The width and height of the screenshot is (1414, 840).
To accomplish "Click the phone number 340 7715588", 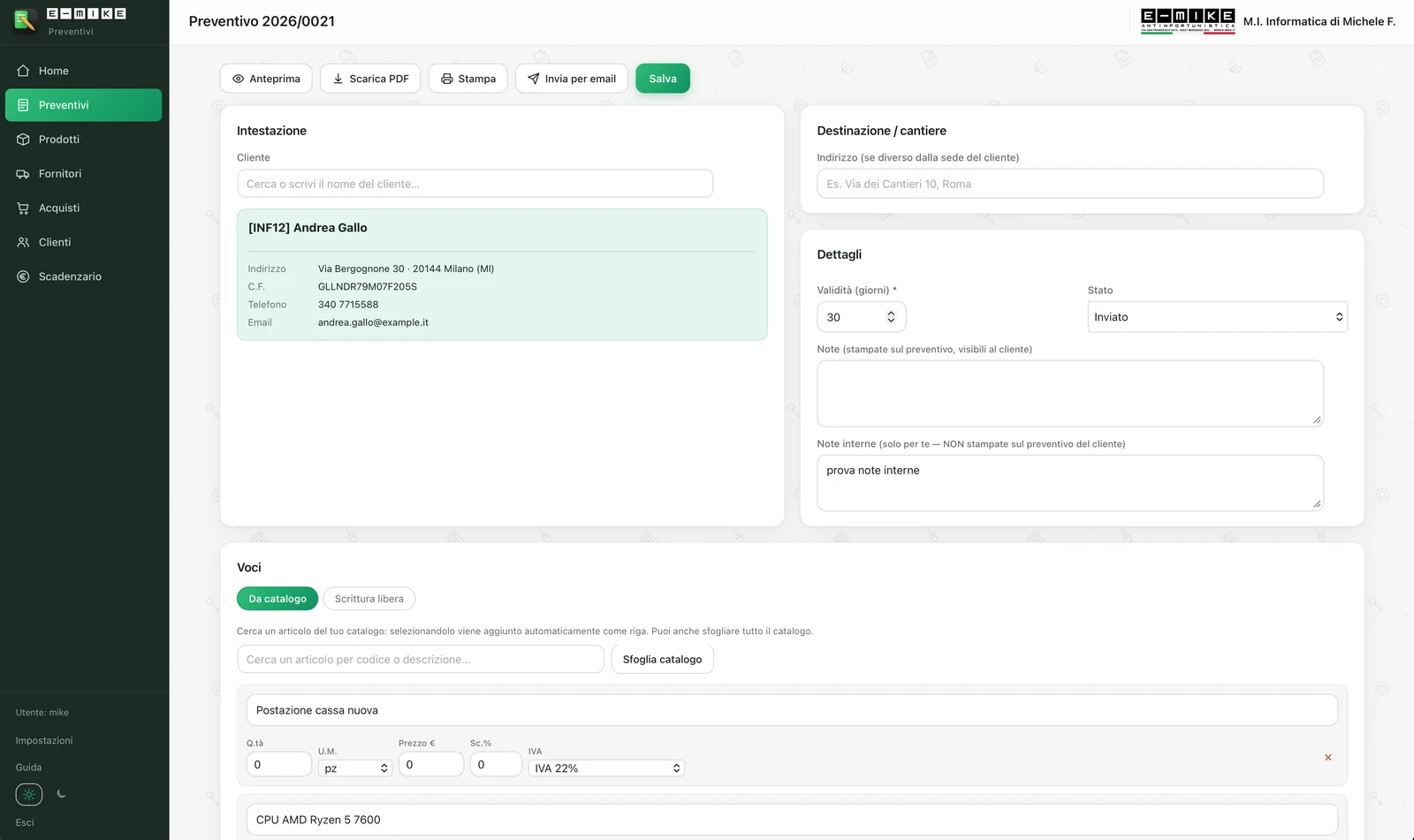I will 348,305.
